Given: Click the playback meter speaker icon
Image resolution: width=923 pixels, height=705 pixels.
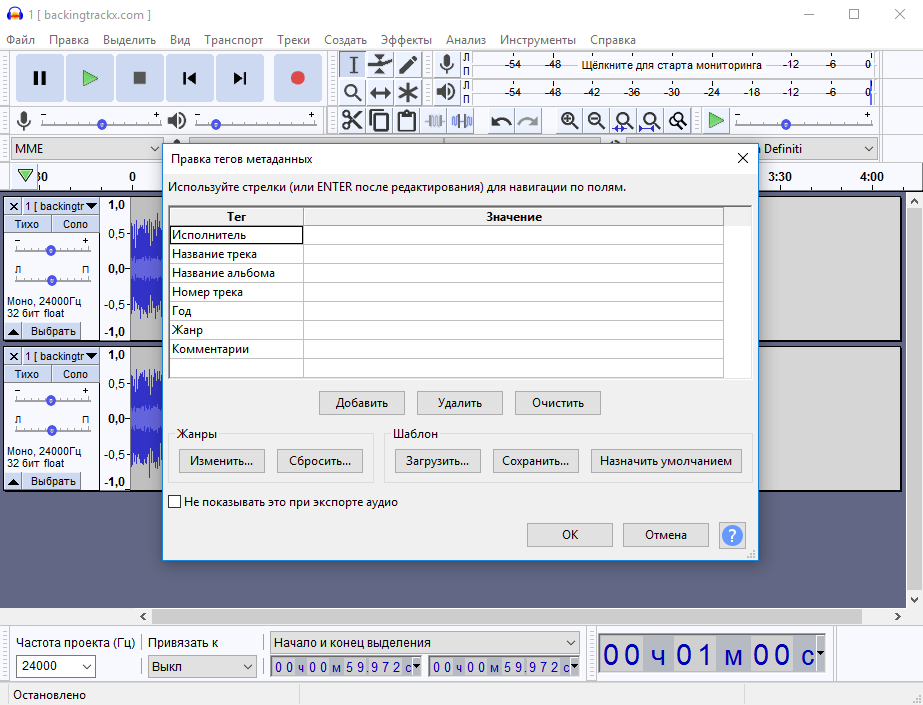Looking at the screenshot, I should [447, 92].
